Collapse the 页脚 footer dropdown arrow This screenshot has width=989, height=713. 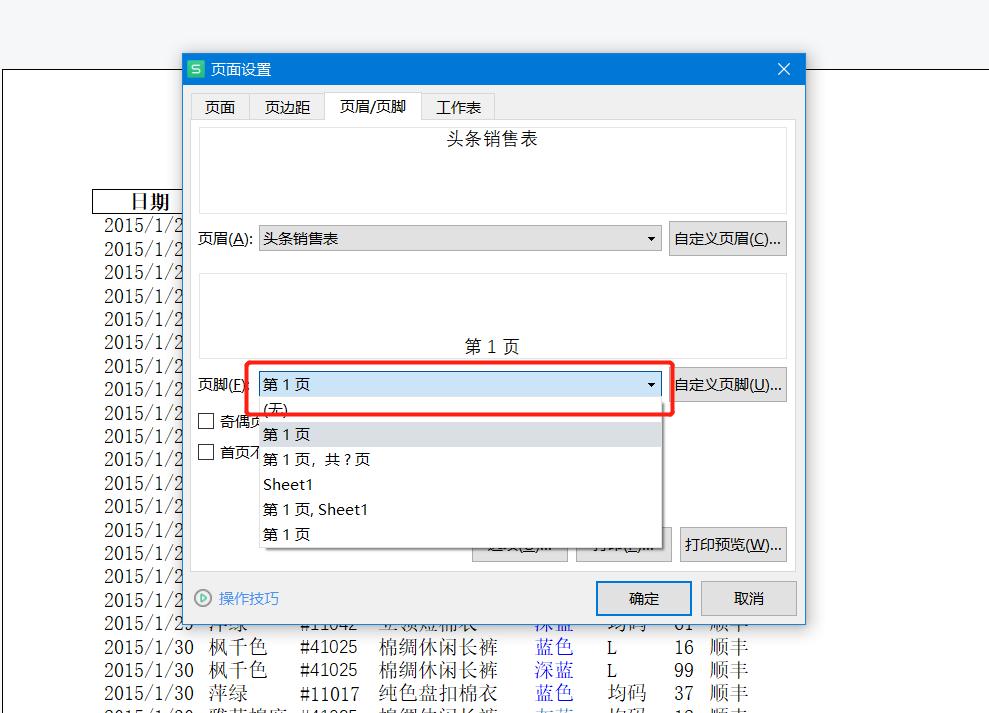click(651, 384)
